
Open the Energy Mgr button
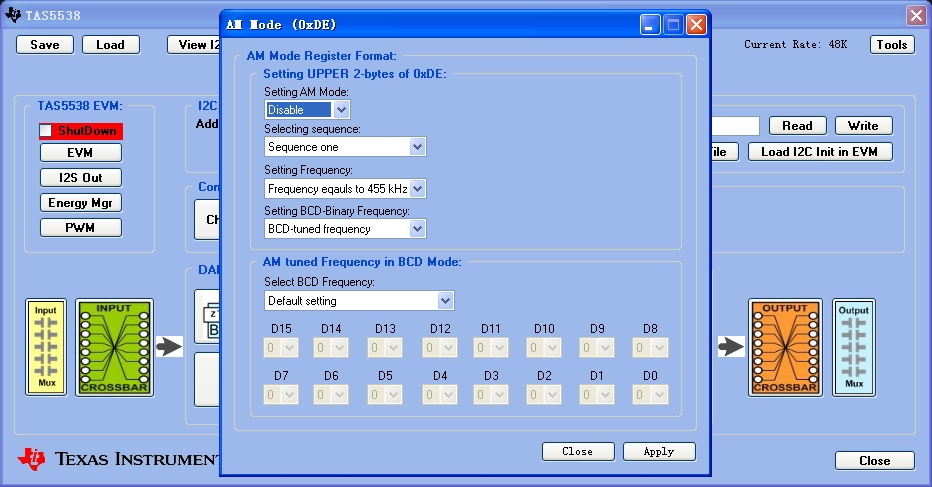[81, 203]
